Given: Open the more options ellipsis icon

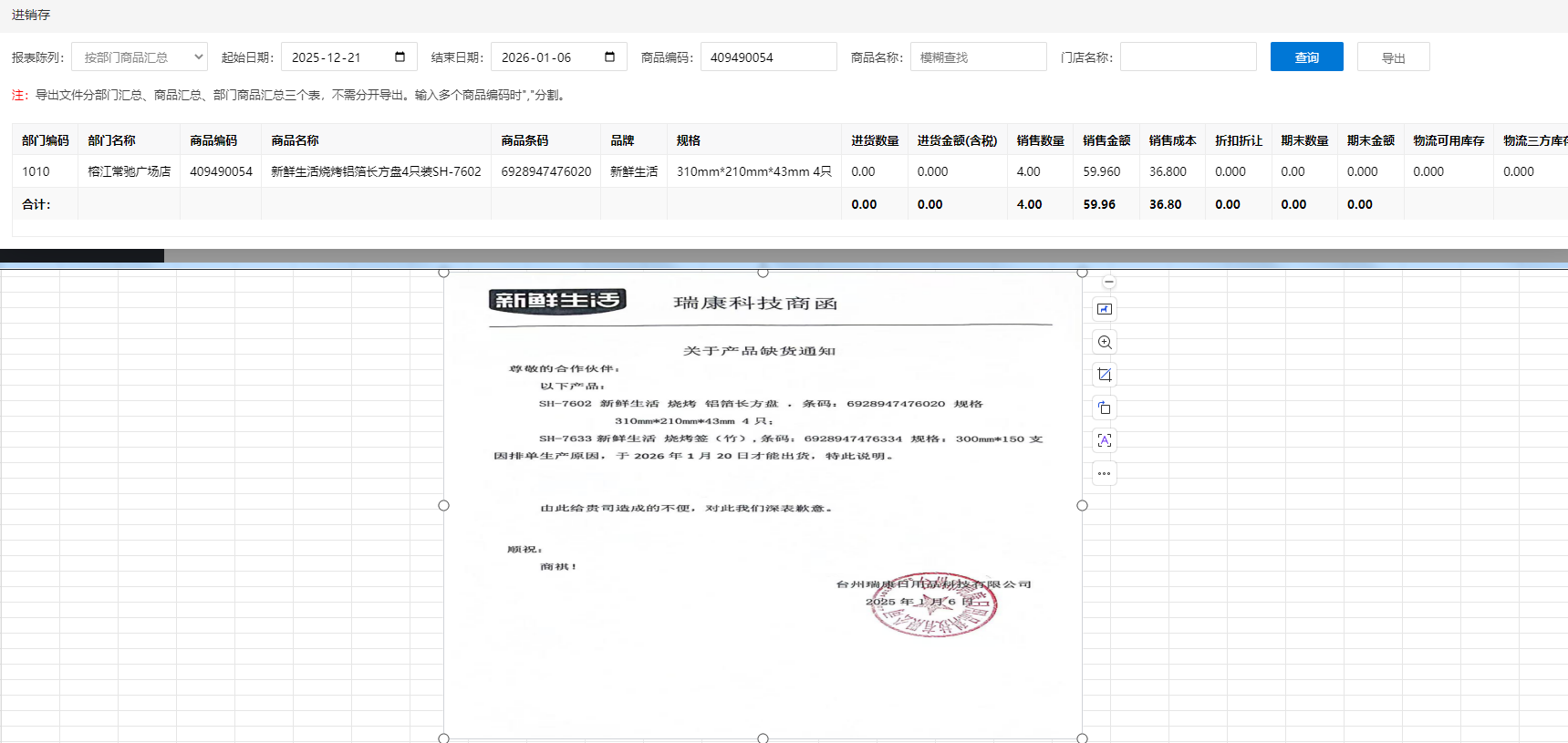Looking at the screenshot, I should click(1105, 473).
